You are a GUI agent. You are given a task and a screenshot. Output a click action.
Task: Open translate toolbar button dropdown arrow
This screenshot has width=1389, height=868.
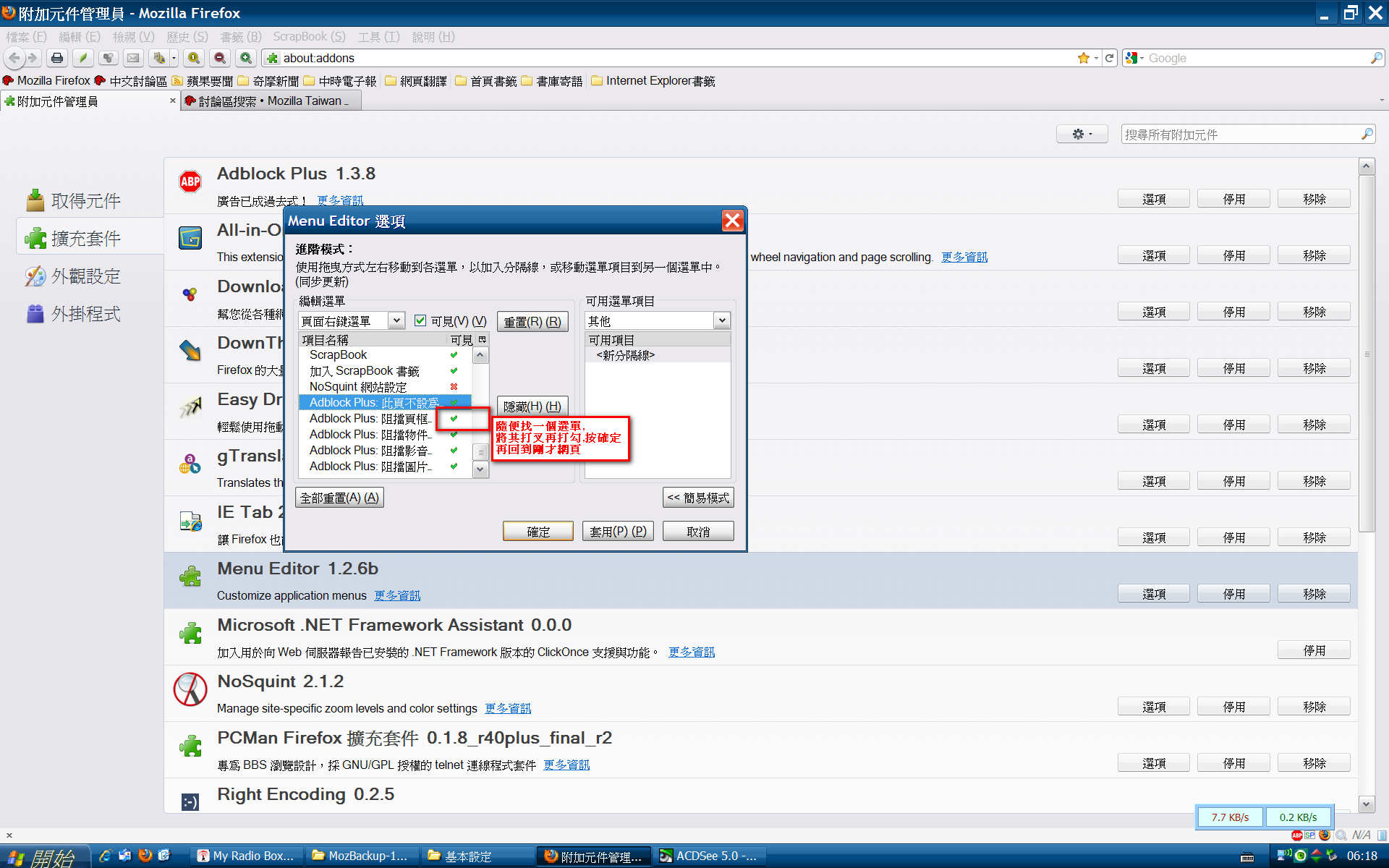tap(174, 58)
